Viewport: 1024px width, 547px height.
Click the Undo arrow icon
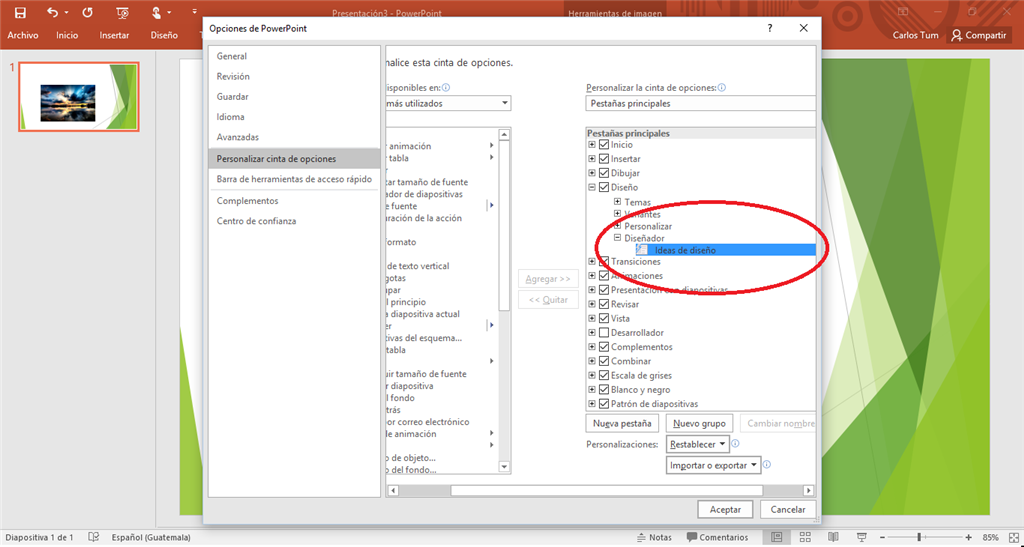[53, 12]
